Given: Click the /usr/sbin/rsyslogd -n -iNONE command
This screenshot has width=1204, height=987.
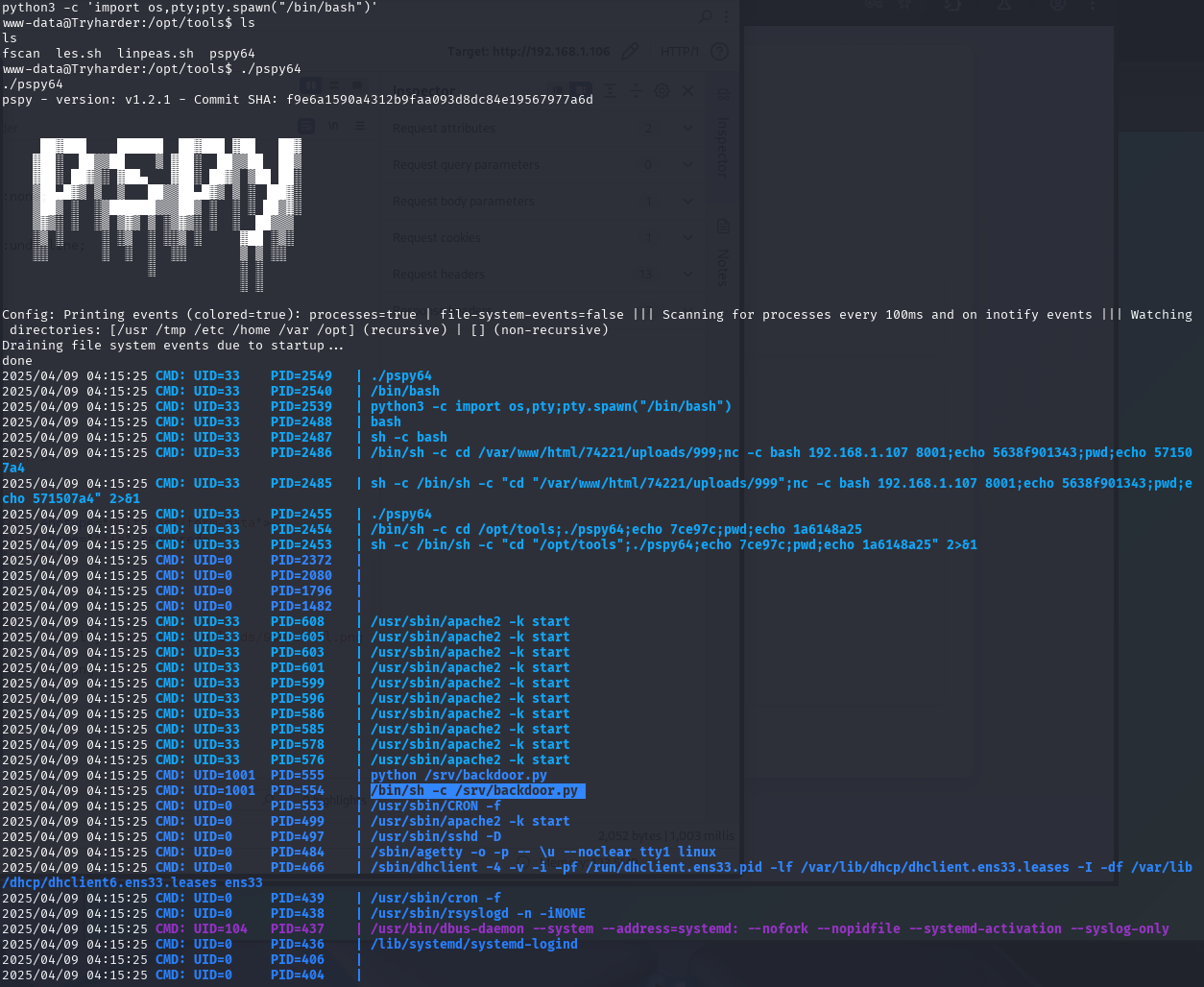Looking at the screenshot, I should click(x=478, y=913).
